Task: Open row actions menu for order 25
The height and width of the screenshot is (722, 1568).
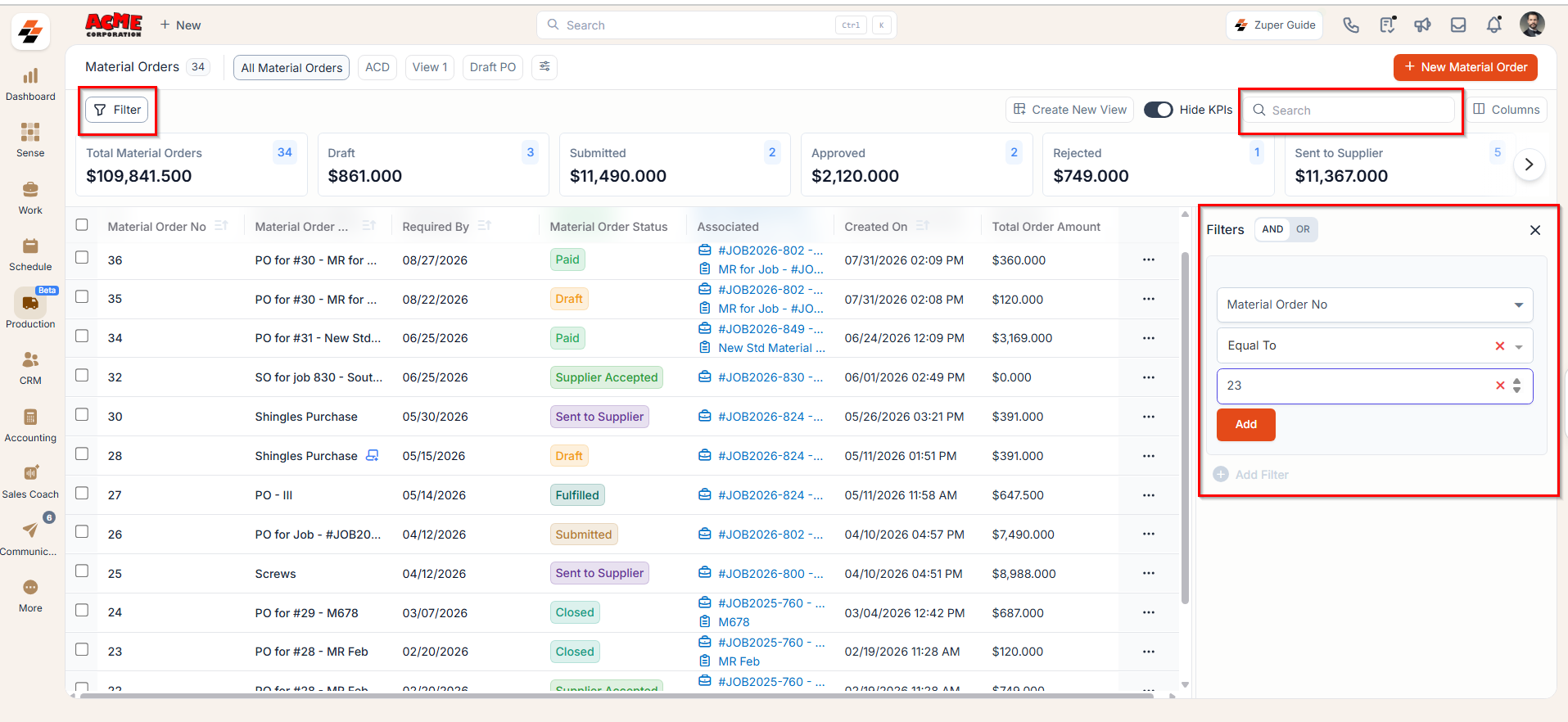Action: click(1149, 573)
